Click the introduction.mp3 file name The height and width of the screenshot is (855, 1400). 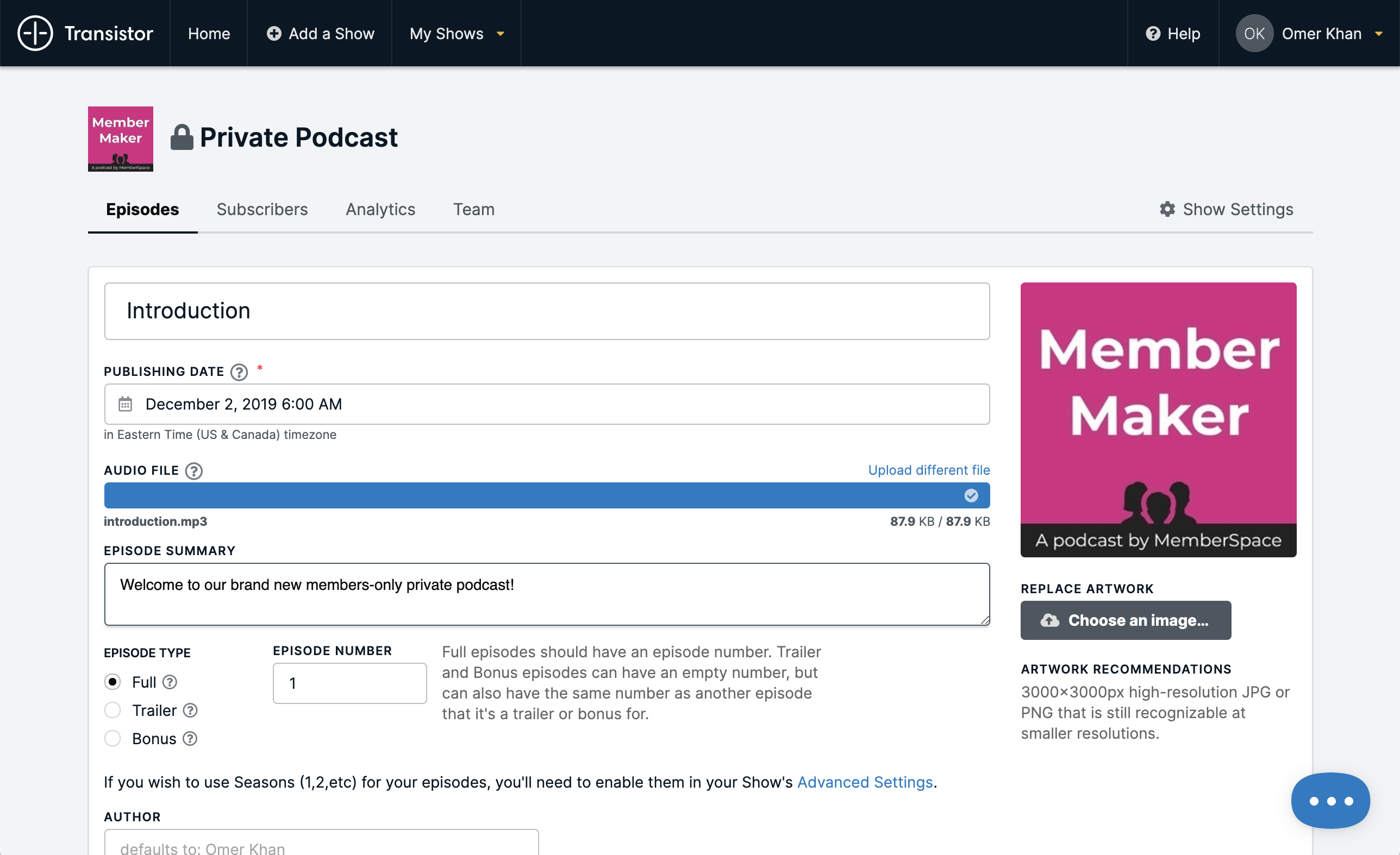pyautogui.click(x=155, y=521)
